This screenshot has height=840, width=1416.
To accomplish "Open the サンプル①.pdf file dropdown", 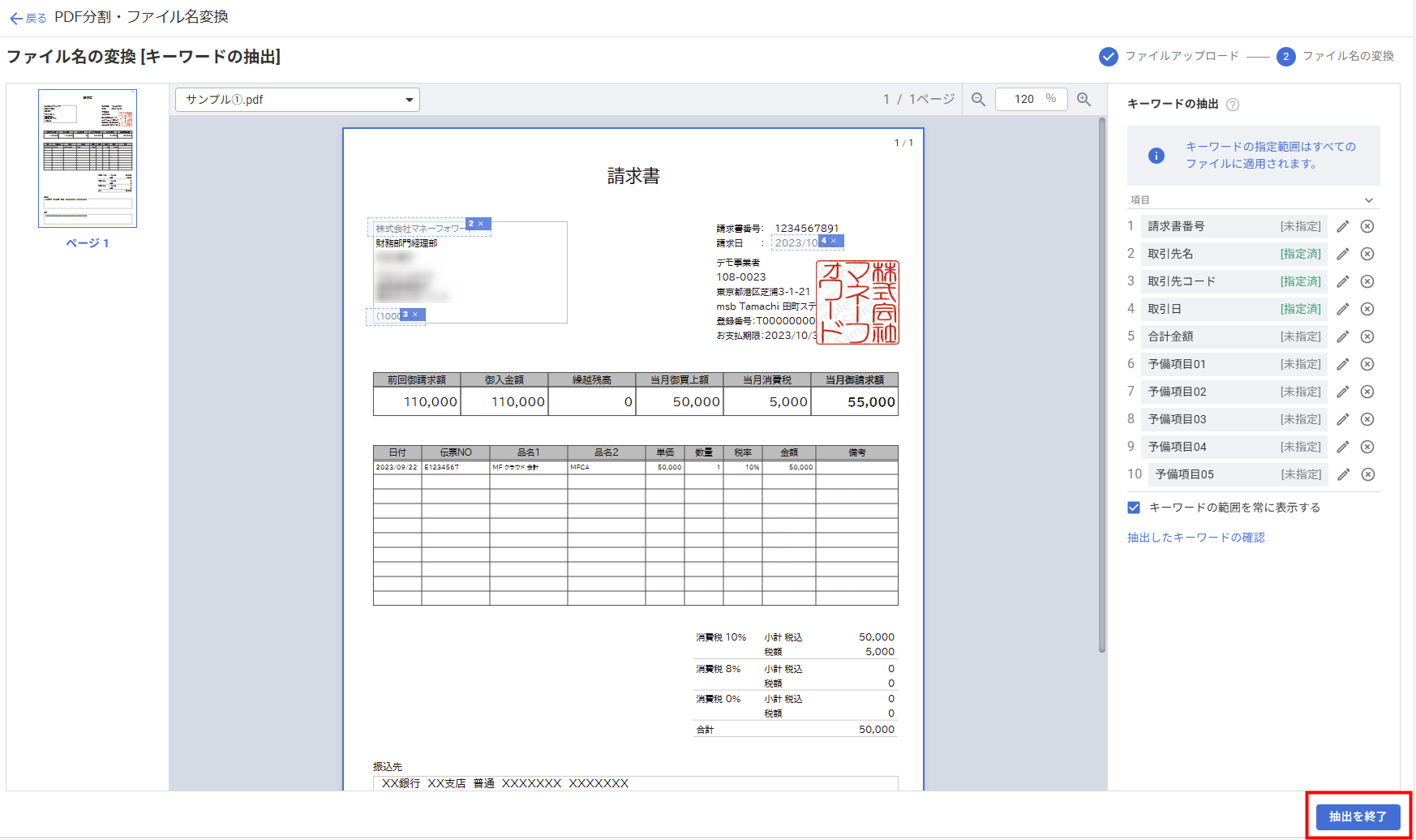I will (297, 100).
